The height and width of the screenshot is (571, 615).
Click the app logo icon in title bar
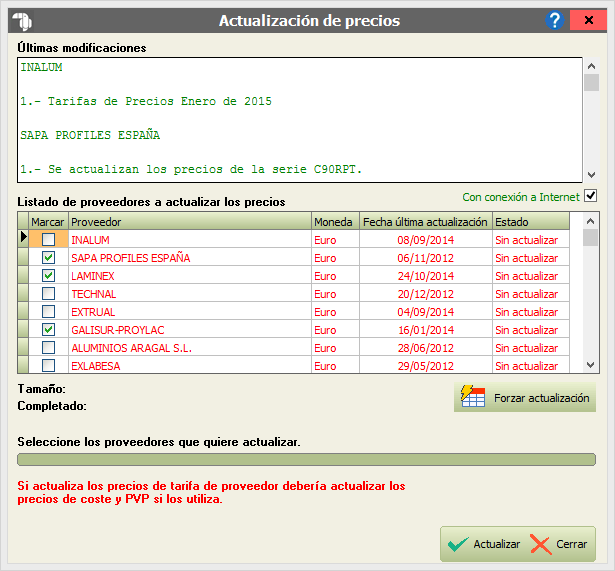coord(22,21)
